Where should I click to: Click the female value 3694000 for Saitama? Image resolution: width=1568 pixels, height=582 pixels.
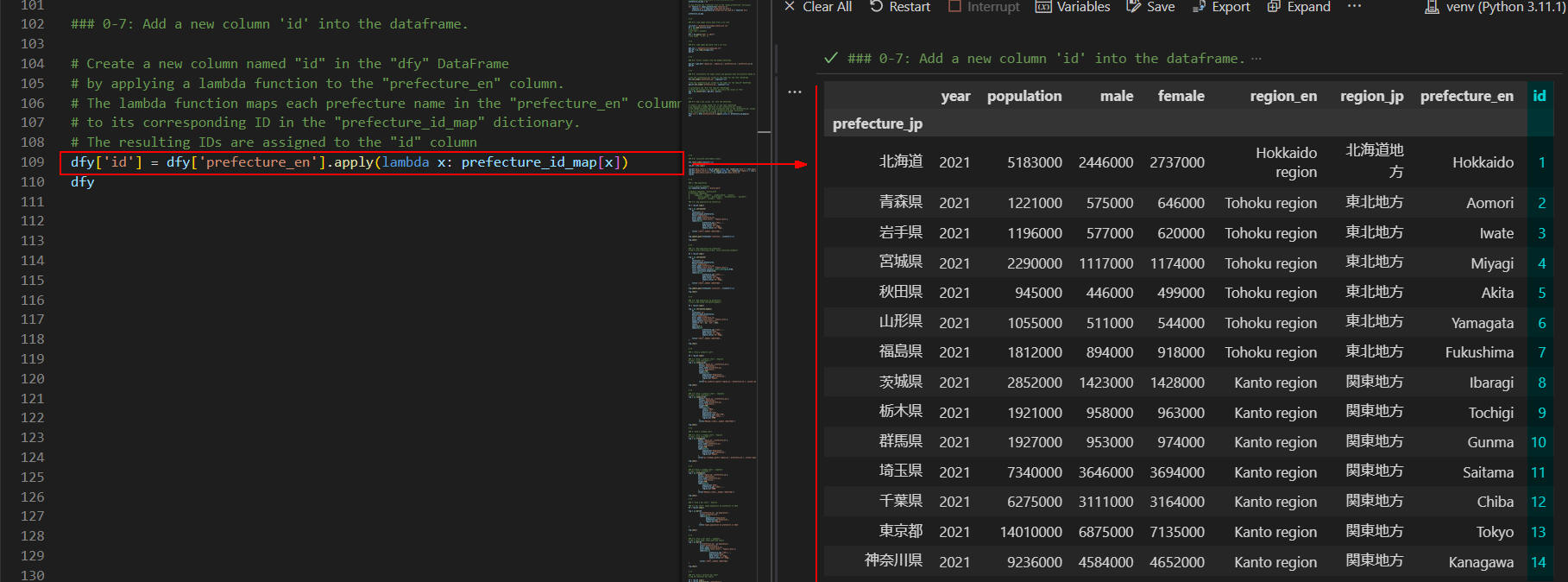[x=1177, y=472]
